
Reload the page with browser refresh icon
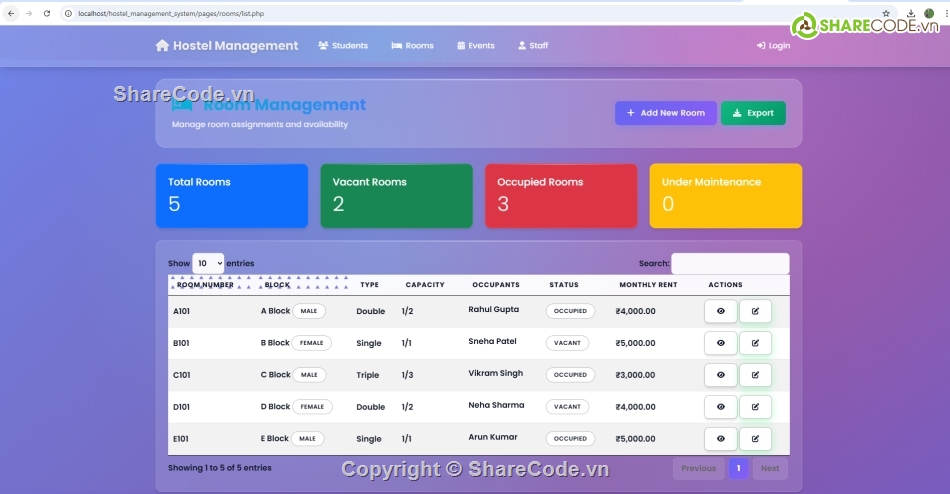pyautogui.click(x=47, y=14)
